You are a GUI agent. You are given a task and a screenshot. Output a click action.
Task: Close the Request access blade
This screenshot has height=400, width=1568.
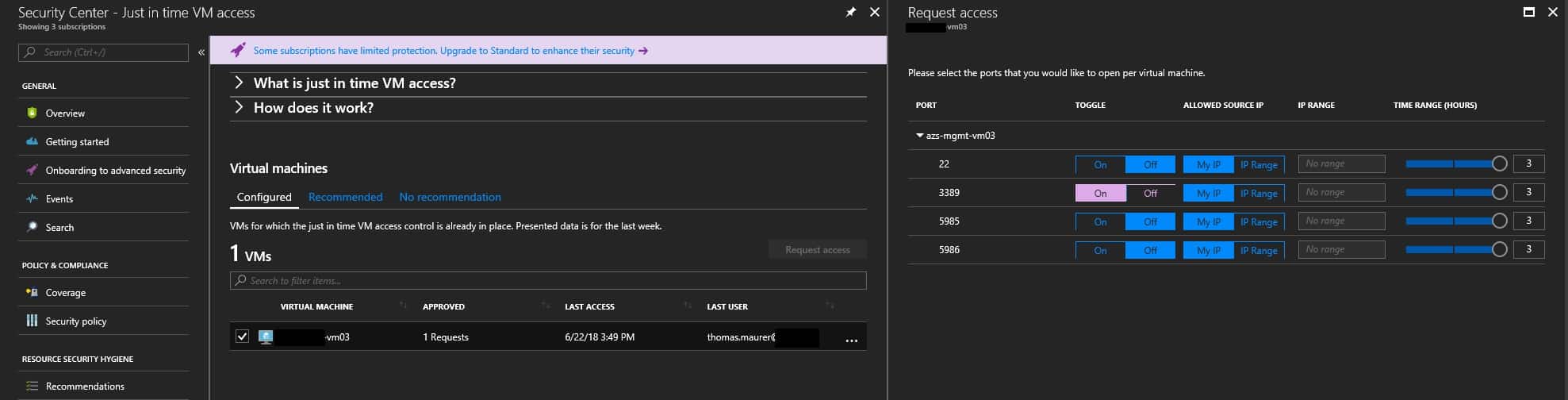[1553, 12]
